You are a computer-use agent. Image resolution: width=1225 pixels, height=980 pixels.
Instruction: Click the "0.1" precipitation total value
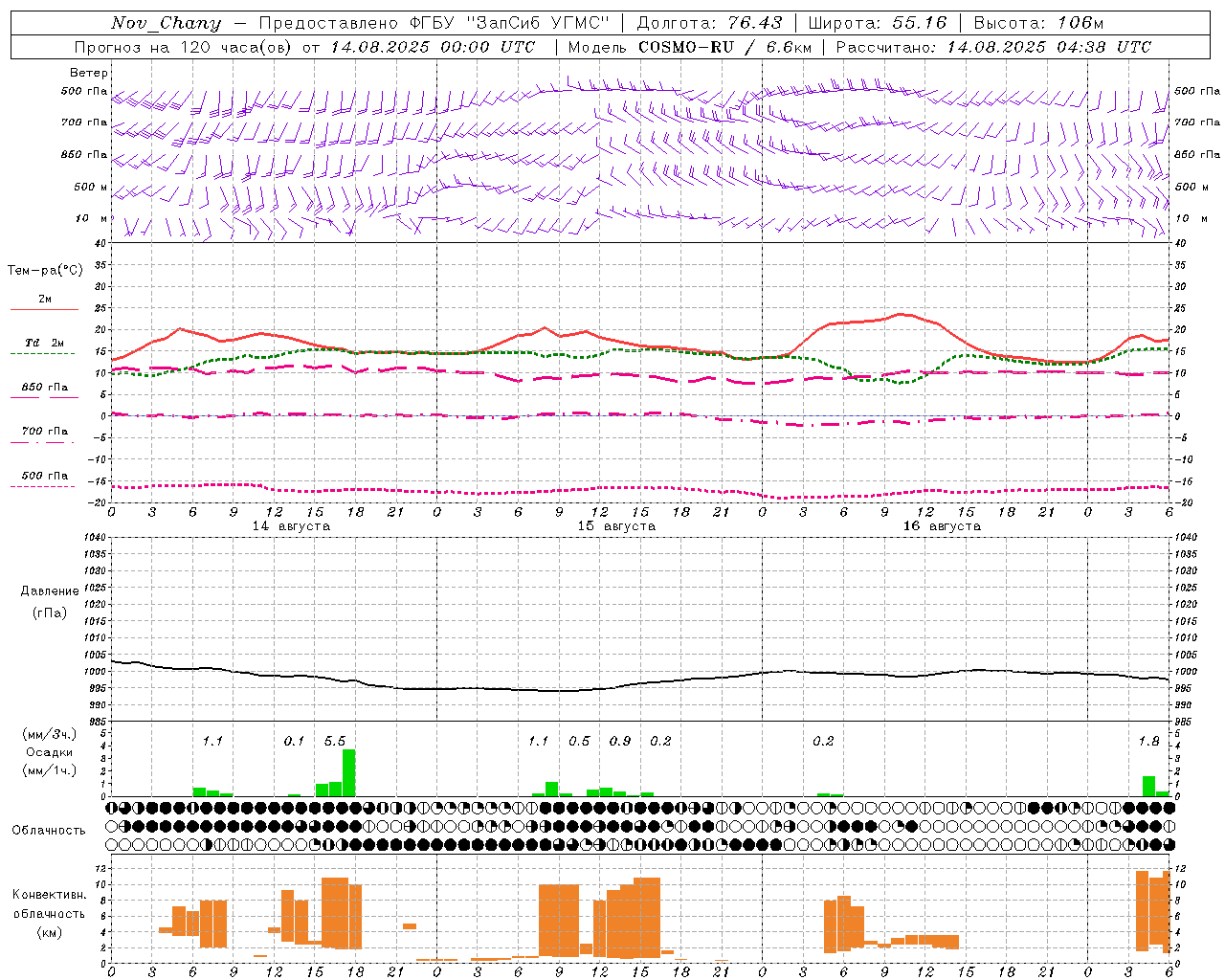[x=294, y=741]
